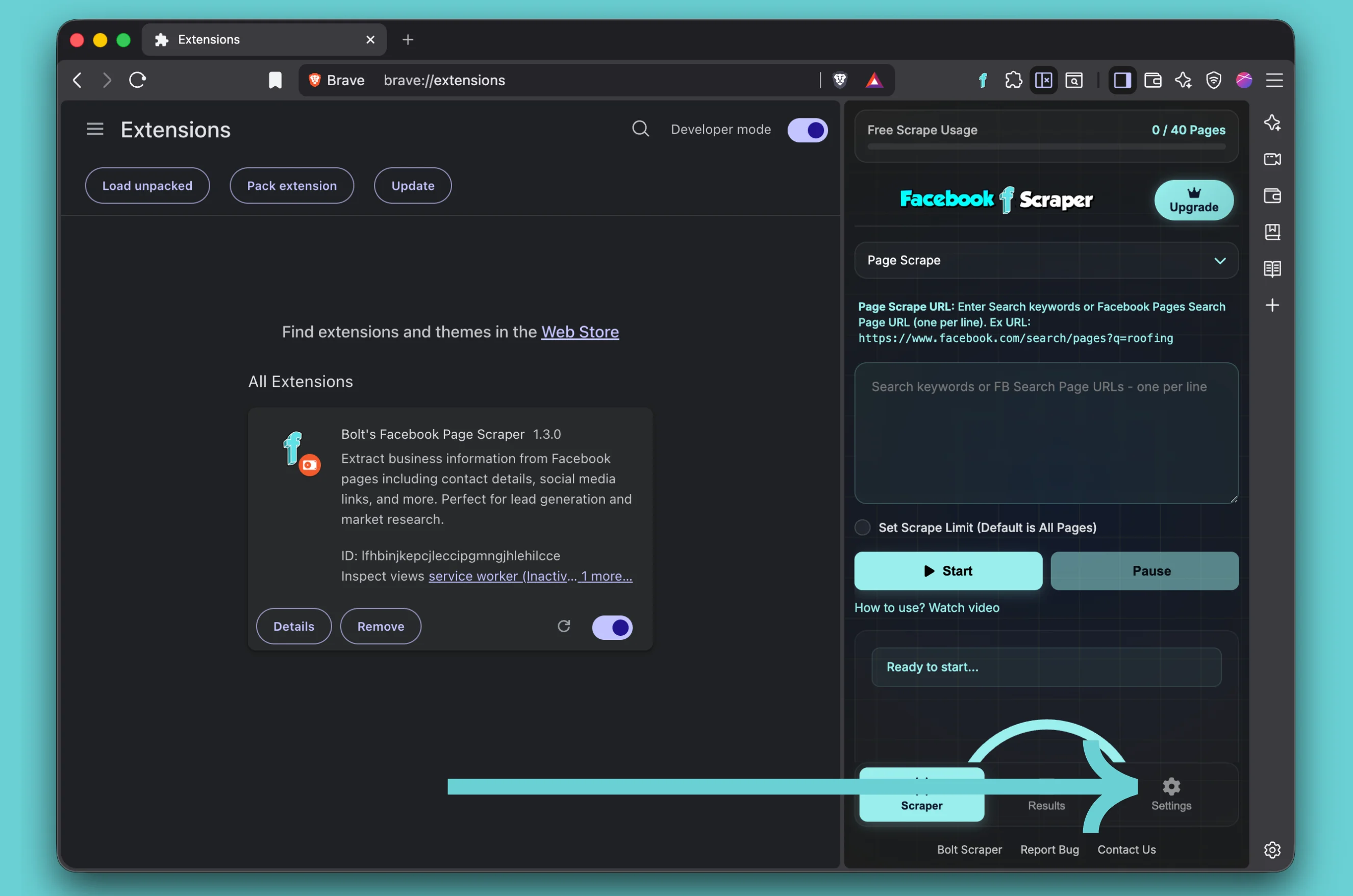The height and width of the screenshot is (896, 1353).
Task: Start the page scrape
Action: pyautogui.click(x=948, y=571)
